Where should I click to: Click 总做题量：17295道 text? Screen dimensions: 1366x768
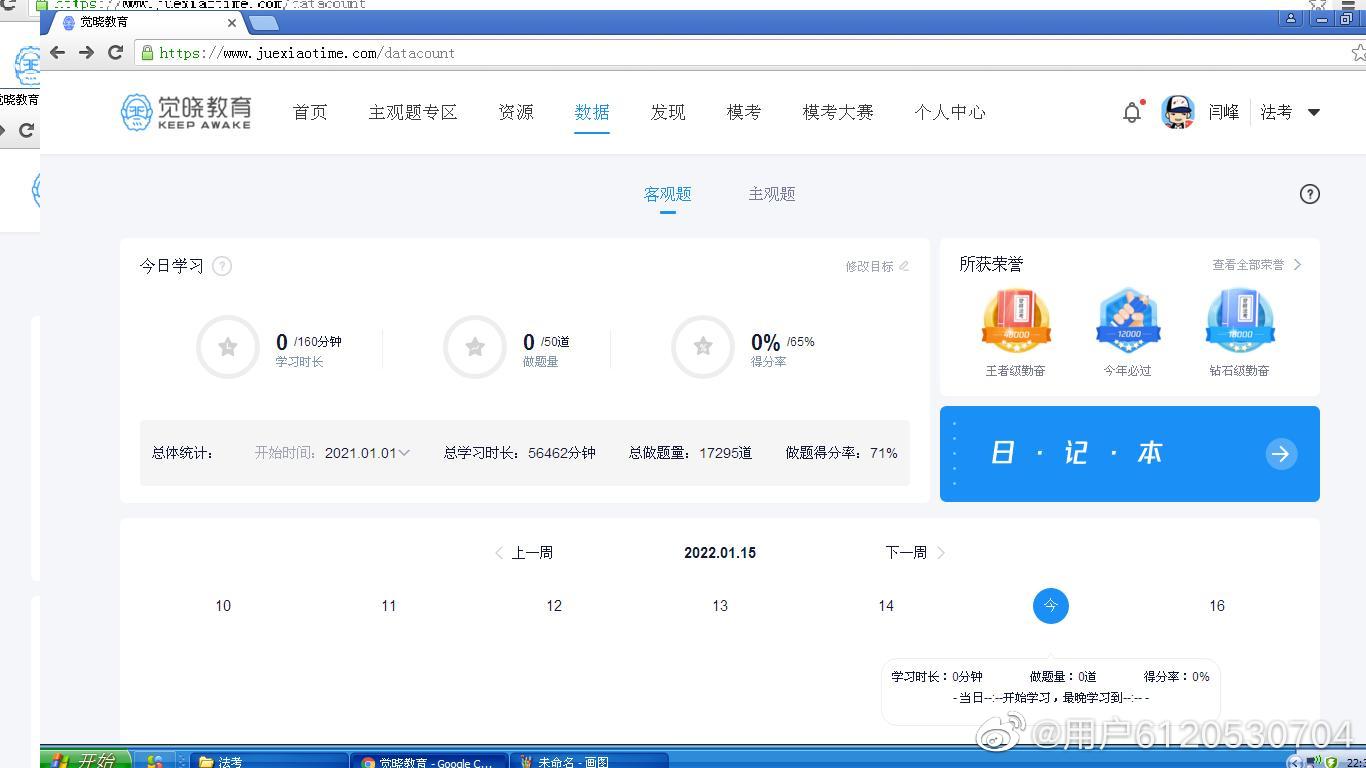[x=691, y=453]
